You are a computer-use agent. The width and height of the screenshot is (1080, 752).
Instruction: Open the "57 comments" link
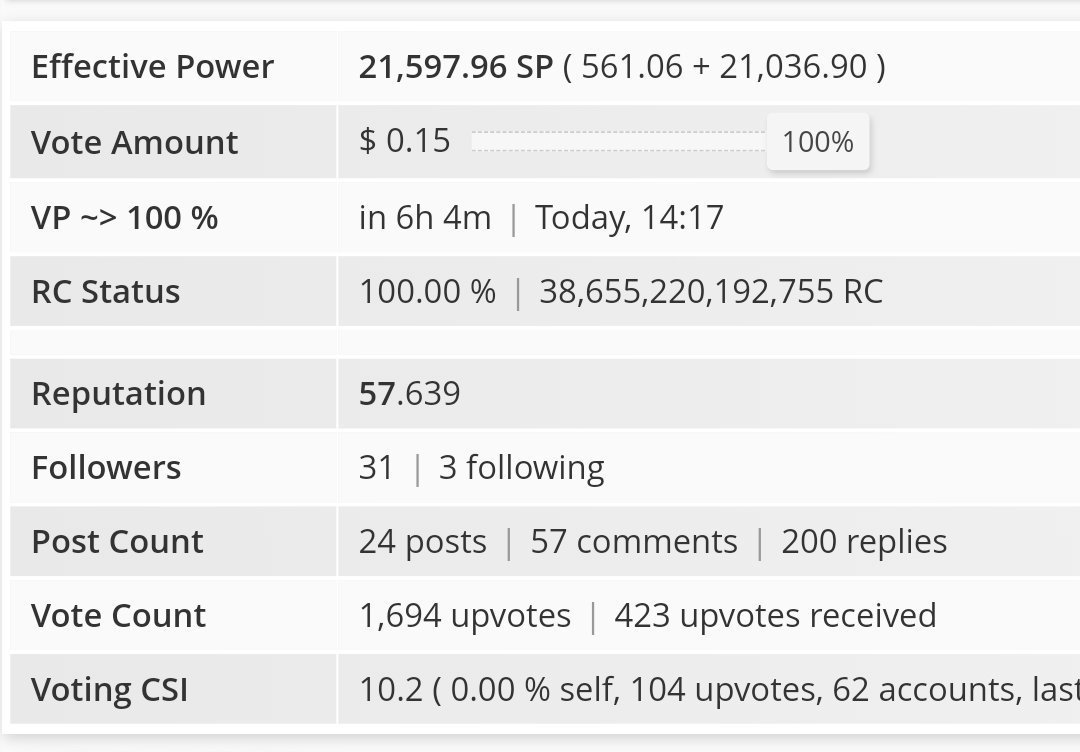[634, 542]
